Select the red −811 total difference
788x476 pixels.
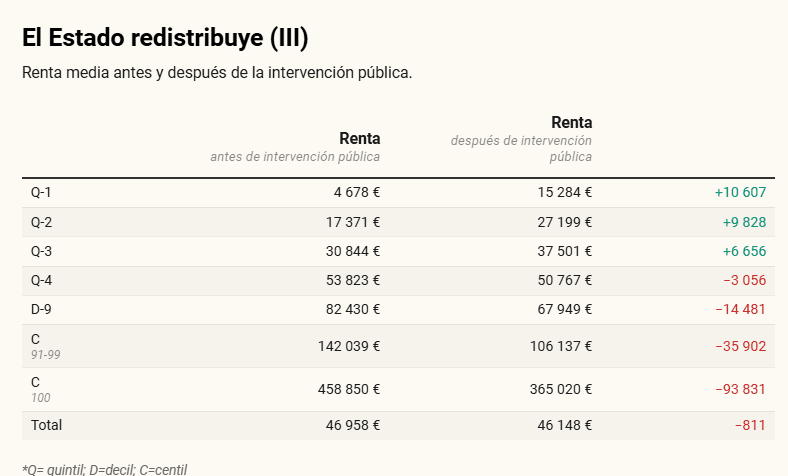[x=750, y=425]
